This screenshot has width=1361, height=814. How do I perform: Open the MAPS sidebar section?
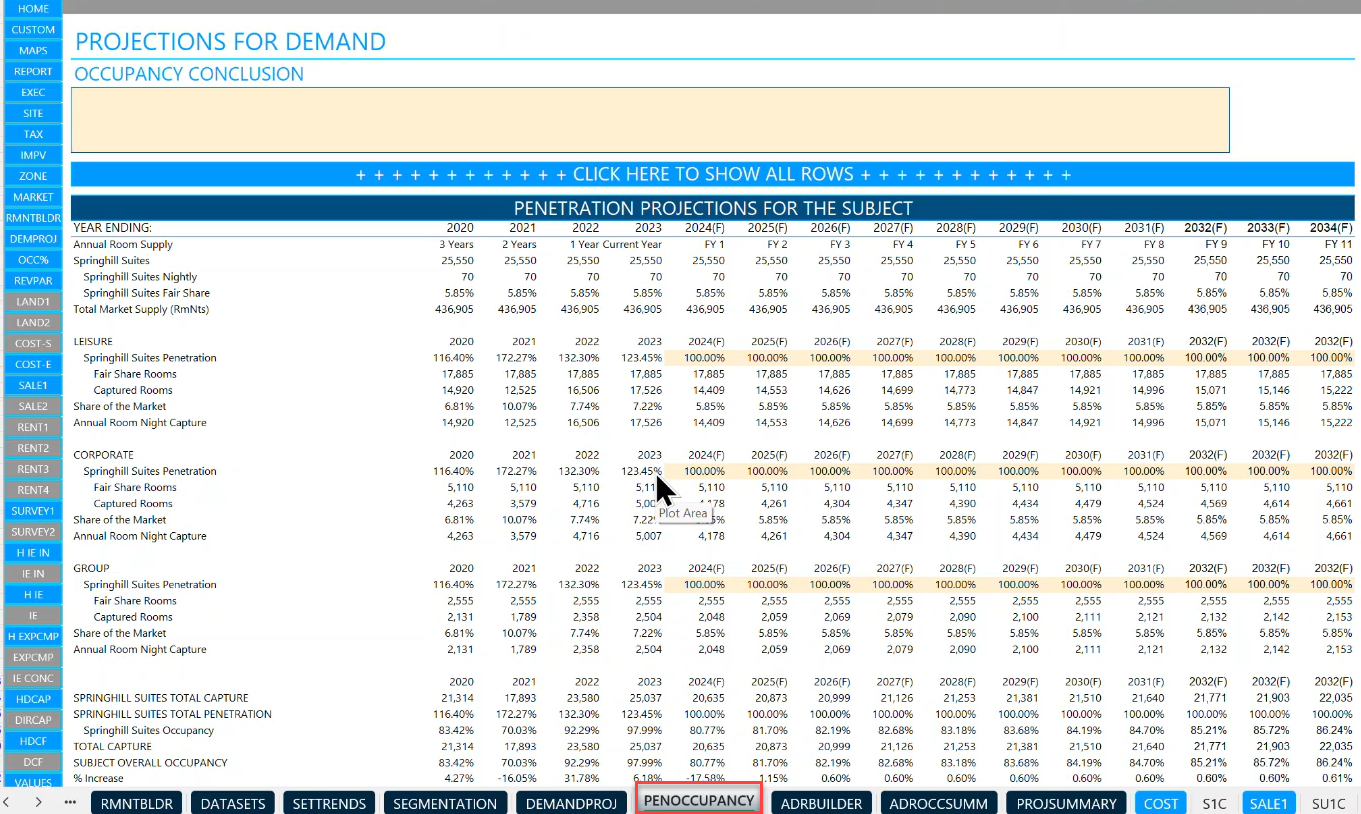[x=33, y=51]
